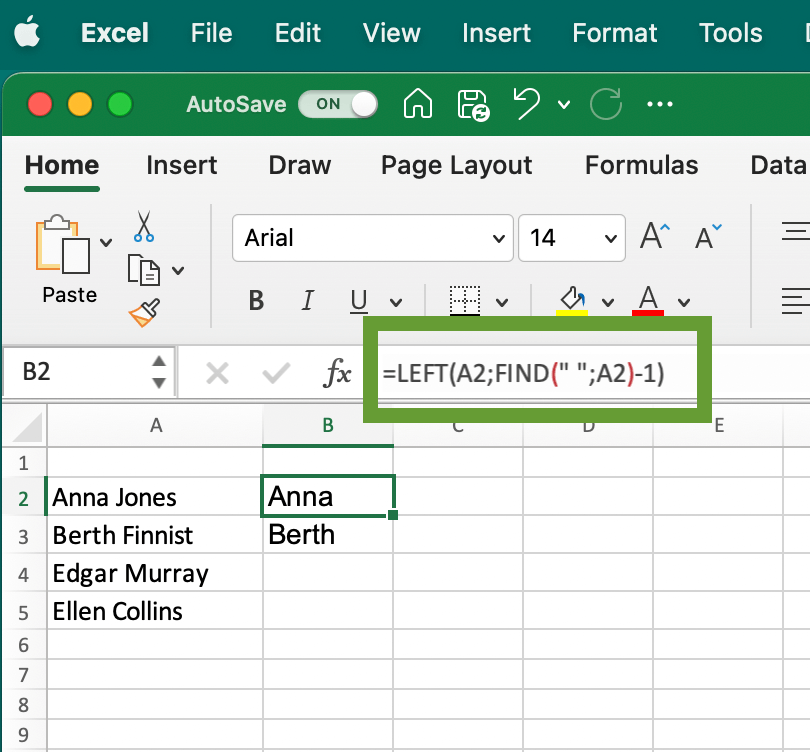The height and width of the screenshot is (752, 810).
Task: Open the Format menu
Action: pos(615,33)
